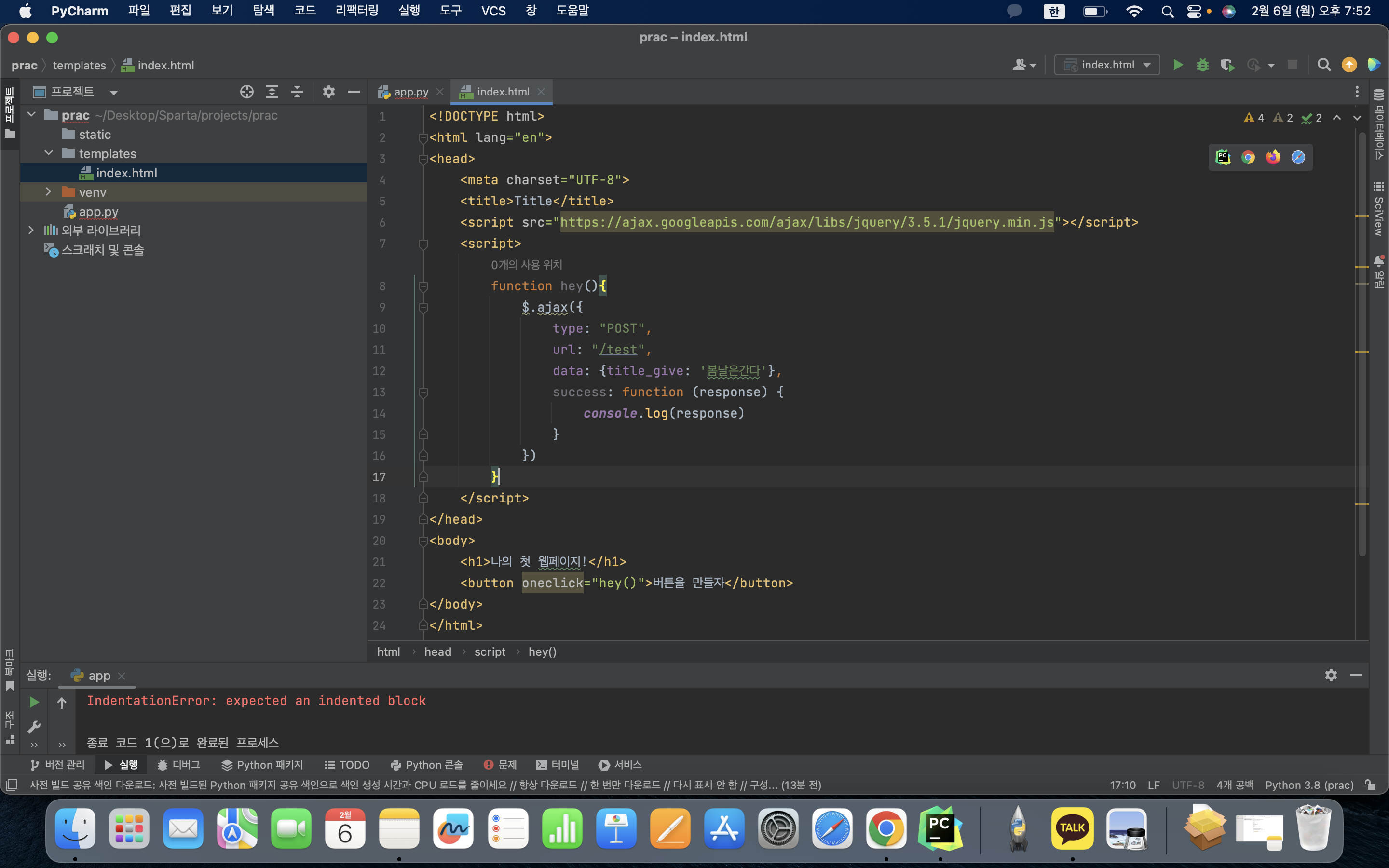The height and width of the screenshot is (868, 1389).
Task: Click the code with me user icon
Action: pyautogui.click(x=1024, y=65)
